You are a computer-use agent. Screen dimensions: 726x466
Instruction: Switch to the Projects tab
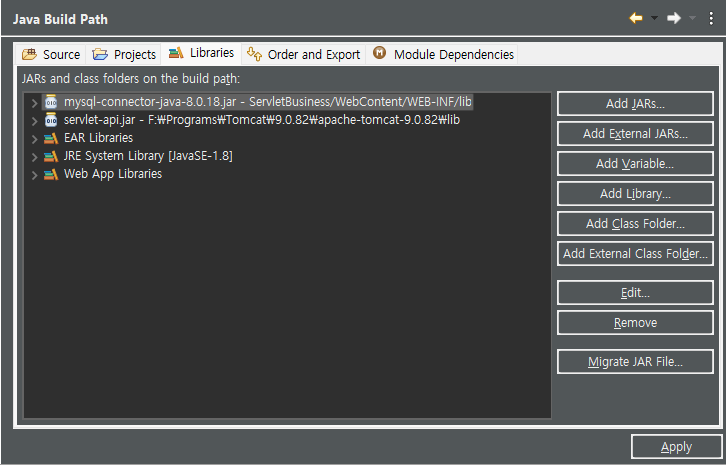(124, 55)
